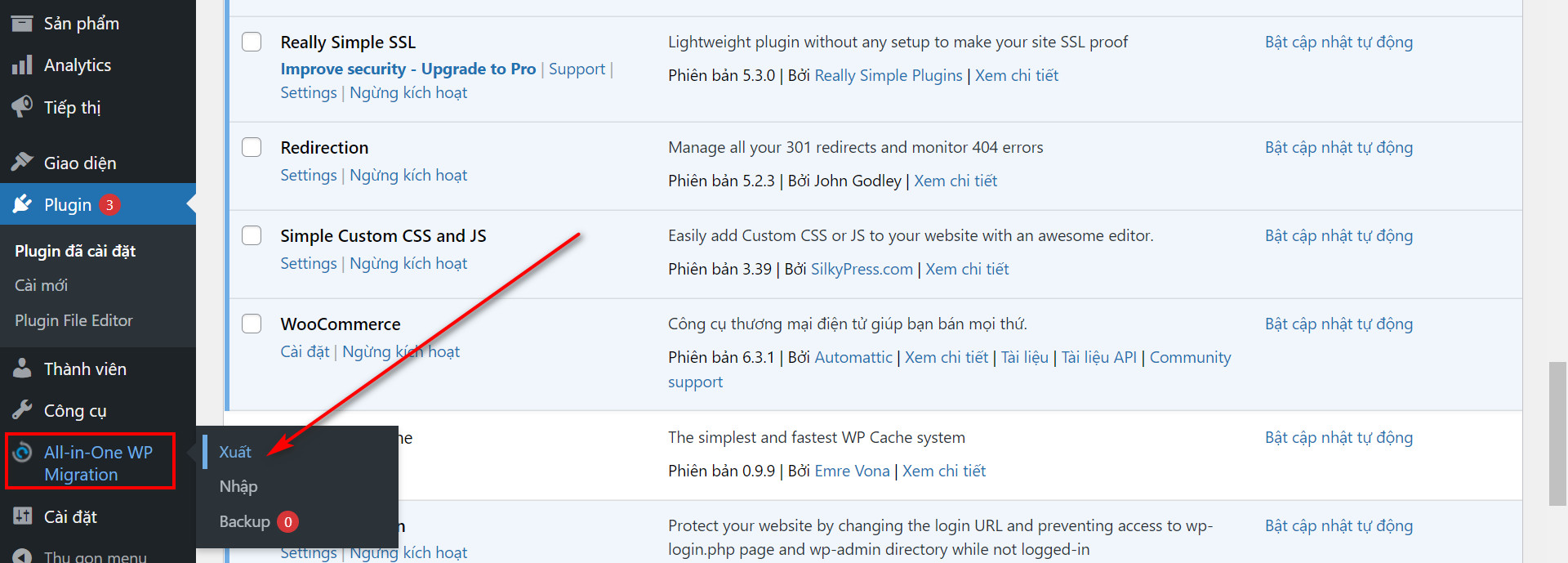
Task: Select the Redirection plugin checkbox
Action: tap(252, 147)
